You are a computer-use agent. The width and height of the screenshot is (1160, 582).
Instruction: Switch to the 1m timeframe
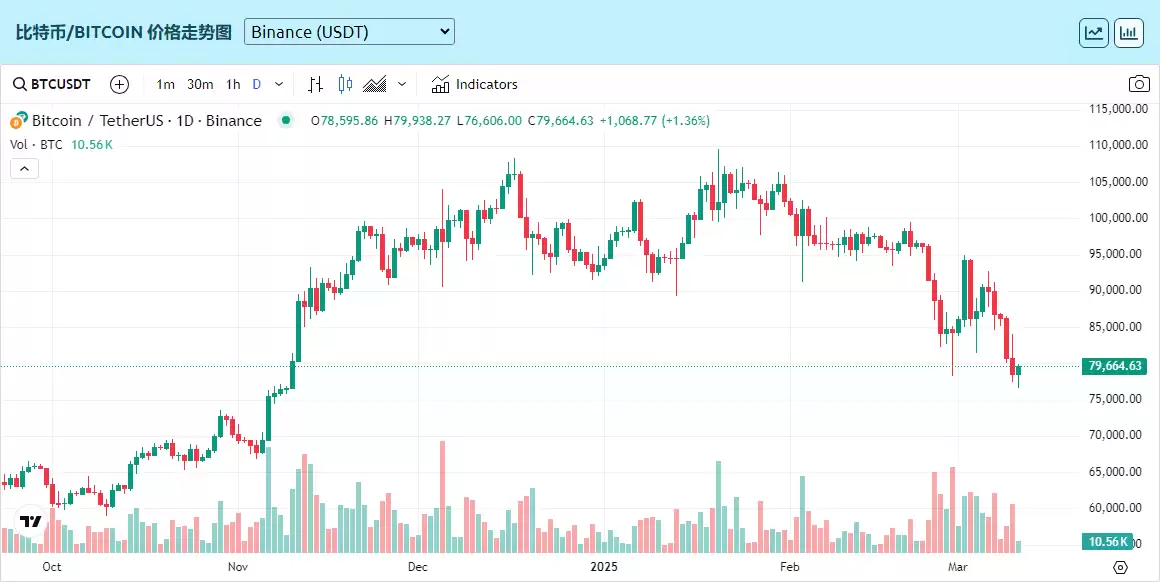[x=165, y=84]
